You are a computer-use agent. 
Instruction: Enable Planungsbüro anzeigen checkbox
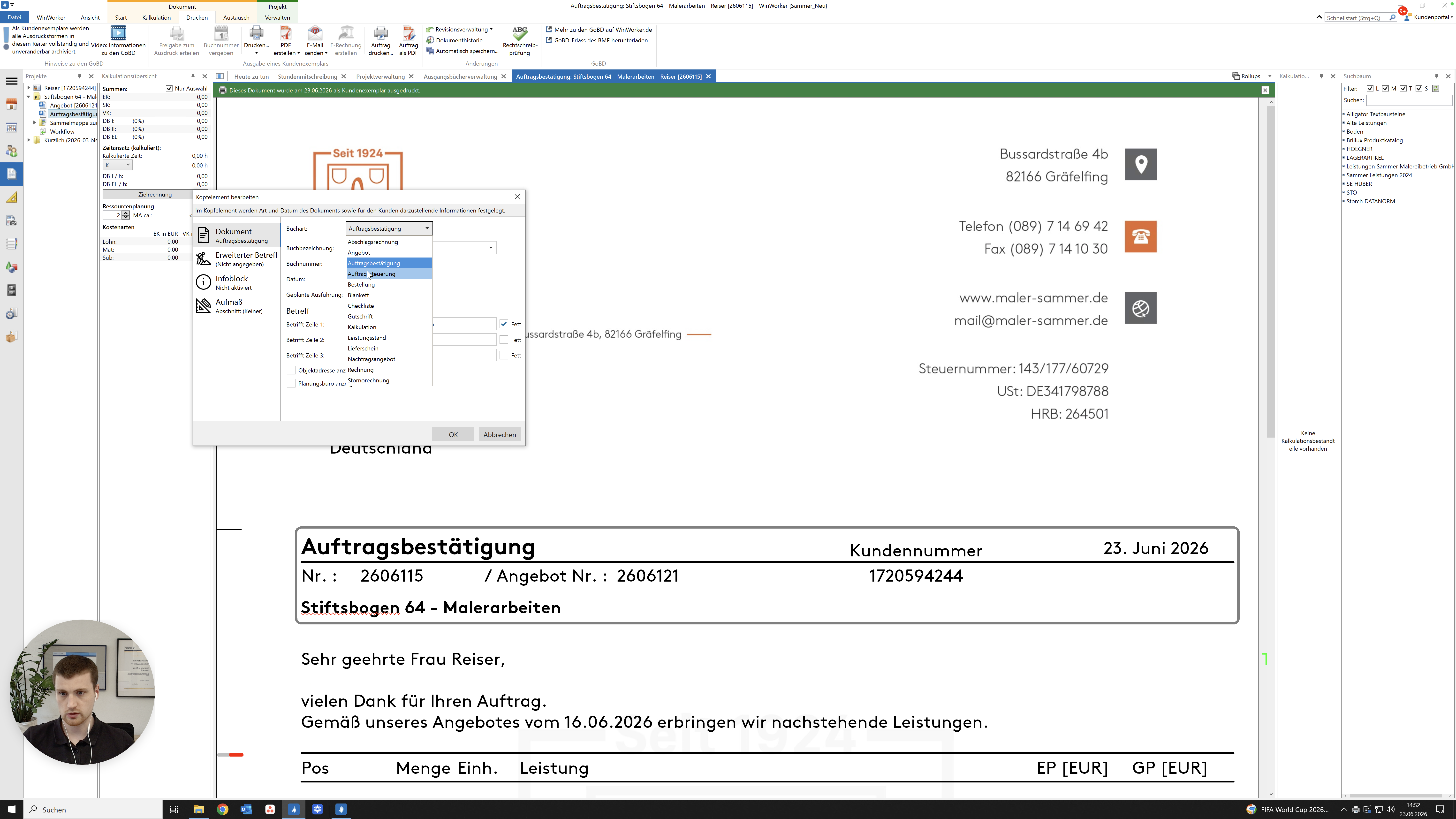pyautogui.click(x=291, y=383)
